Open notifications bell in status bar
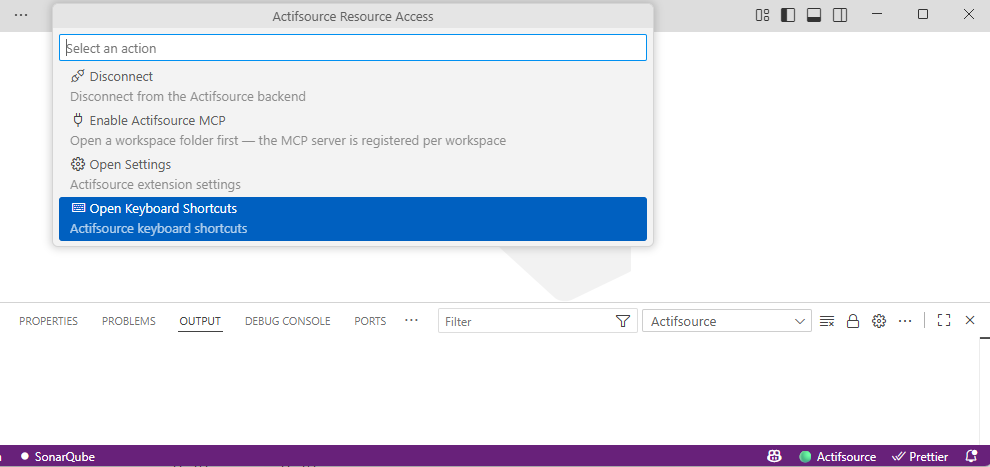The image size is (990, 467). 972,456
